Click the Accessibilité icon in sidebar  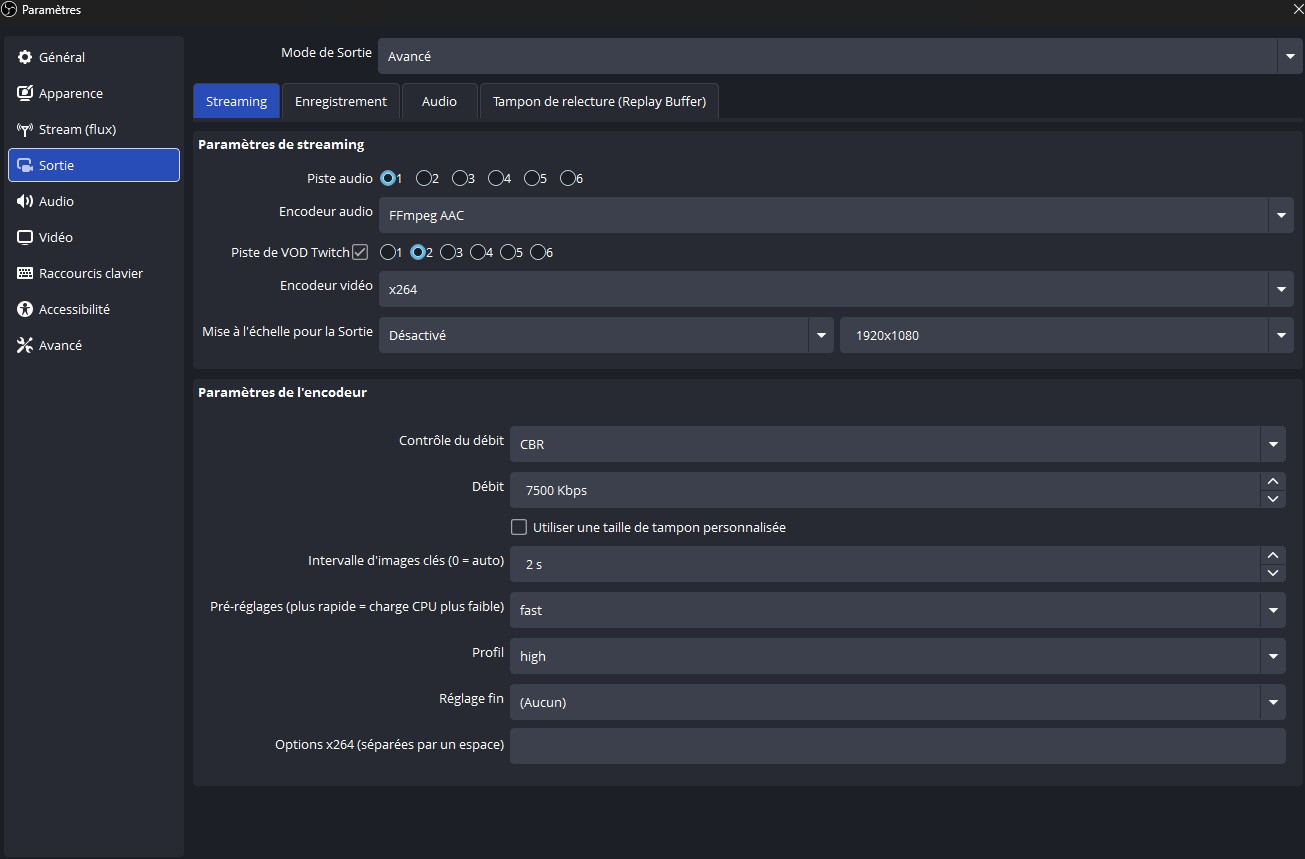click(x=25, y=309)
